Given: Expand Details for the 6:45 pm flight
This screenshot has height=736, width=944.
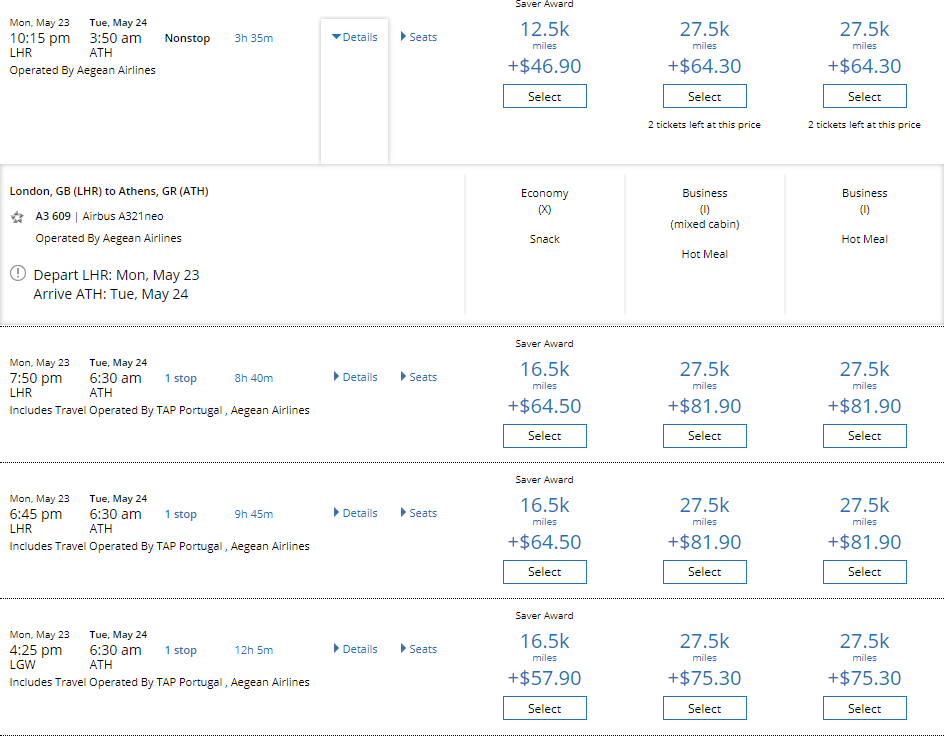Looking at the screenshot, I should 355,513.
